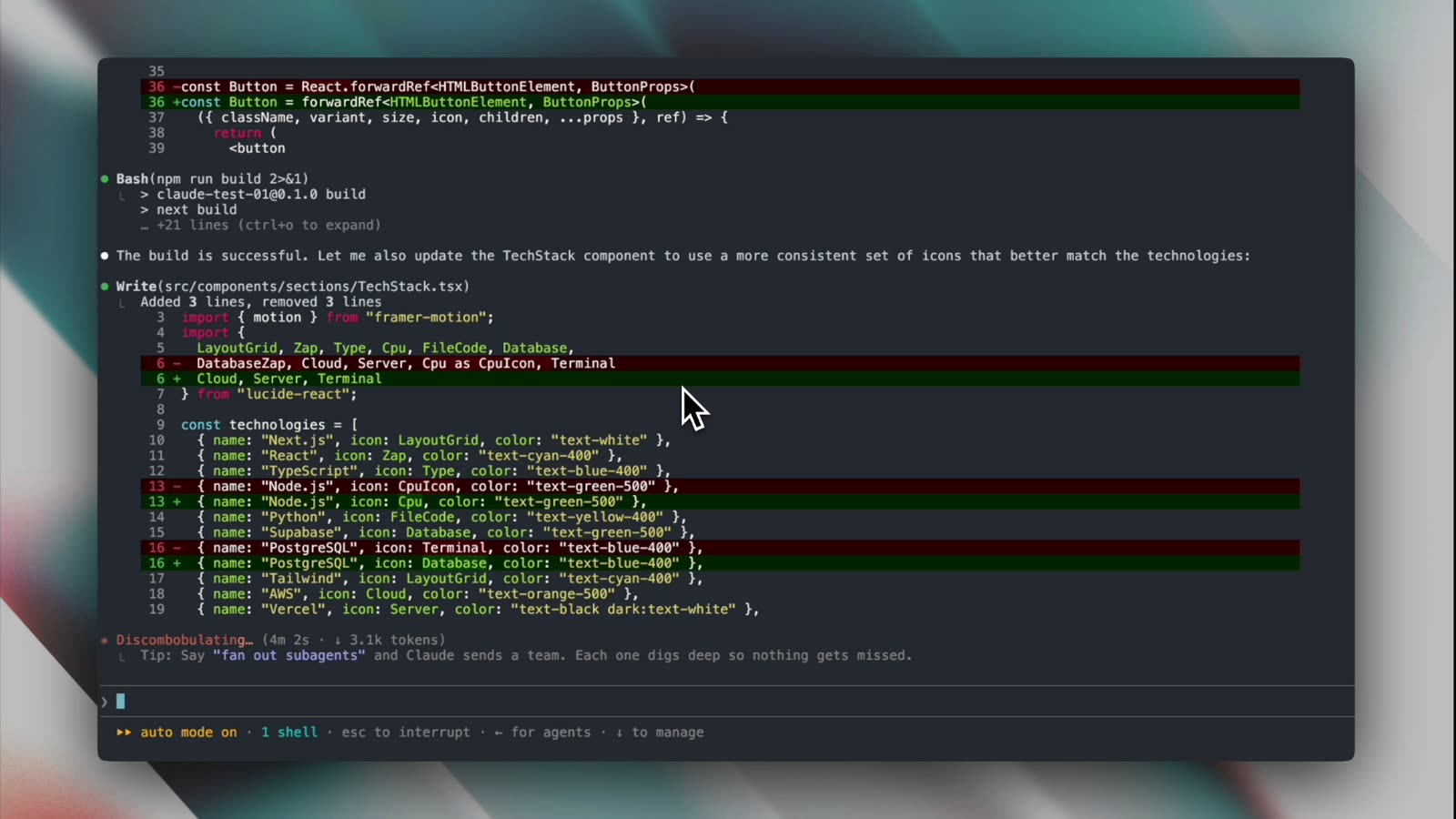1456x819 pixels.
Task: Click the "React" entry with text-cyan-400
Action: tap(409, 456)
